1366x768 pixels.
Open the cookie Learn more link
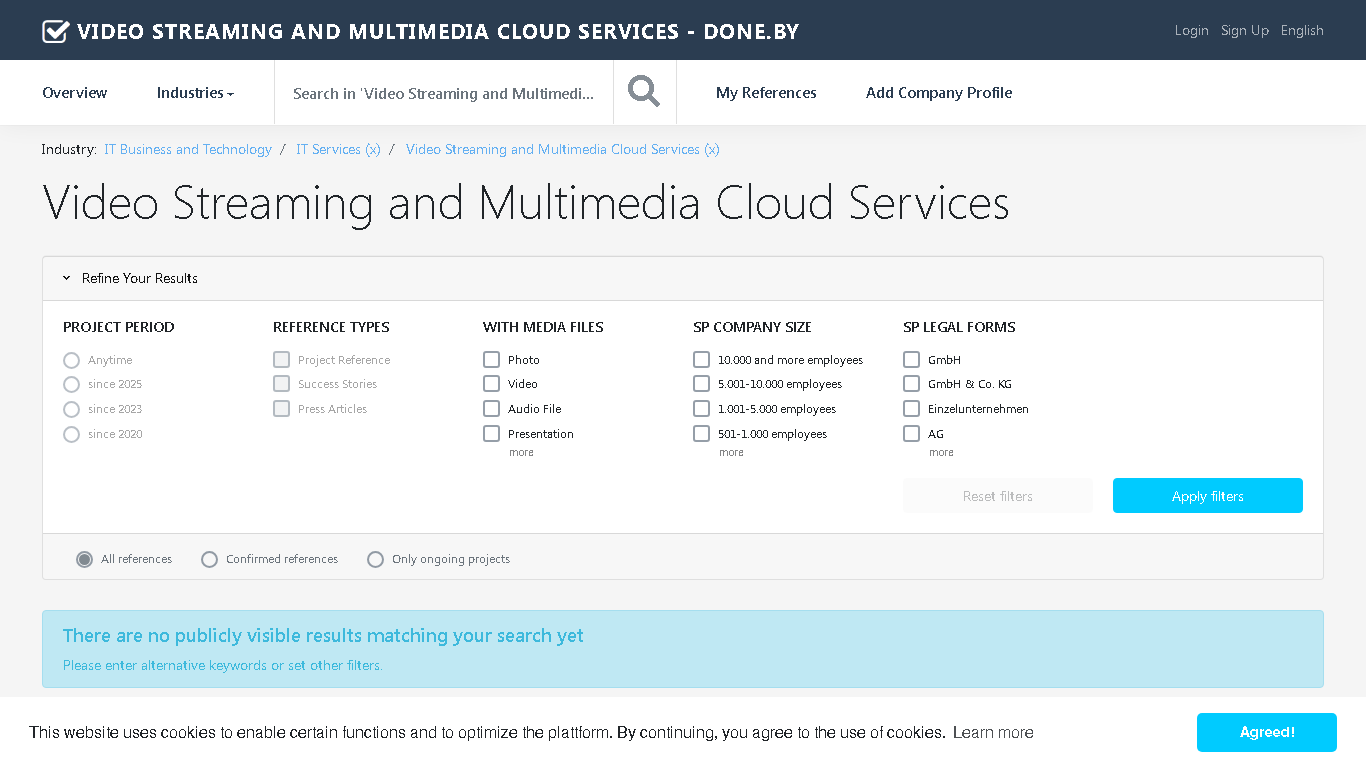pos(993,733)
